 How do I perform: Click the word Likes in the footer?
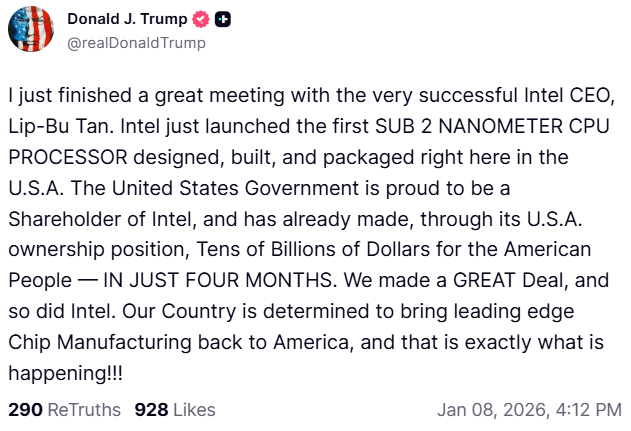[x=194, y=410]
